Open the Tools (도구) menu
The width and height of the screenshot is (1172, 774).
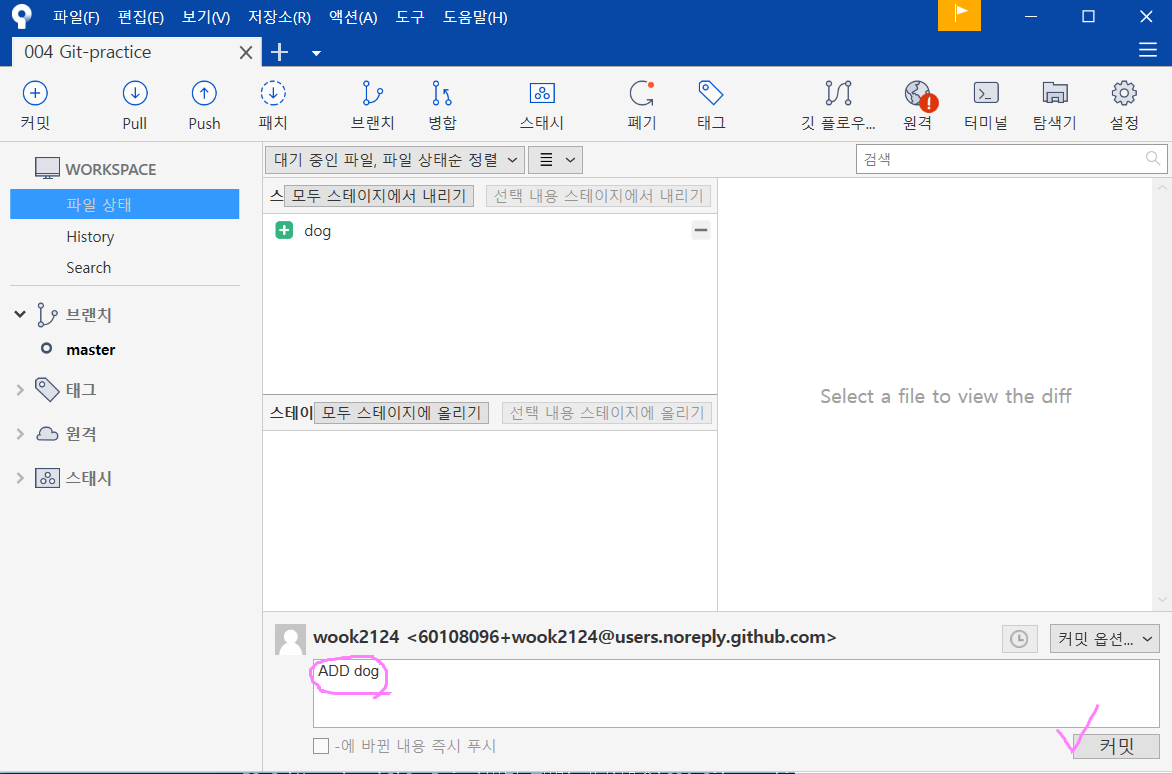click(x=410, y=16)
